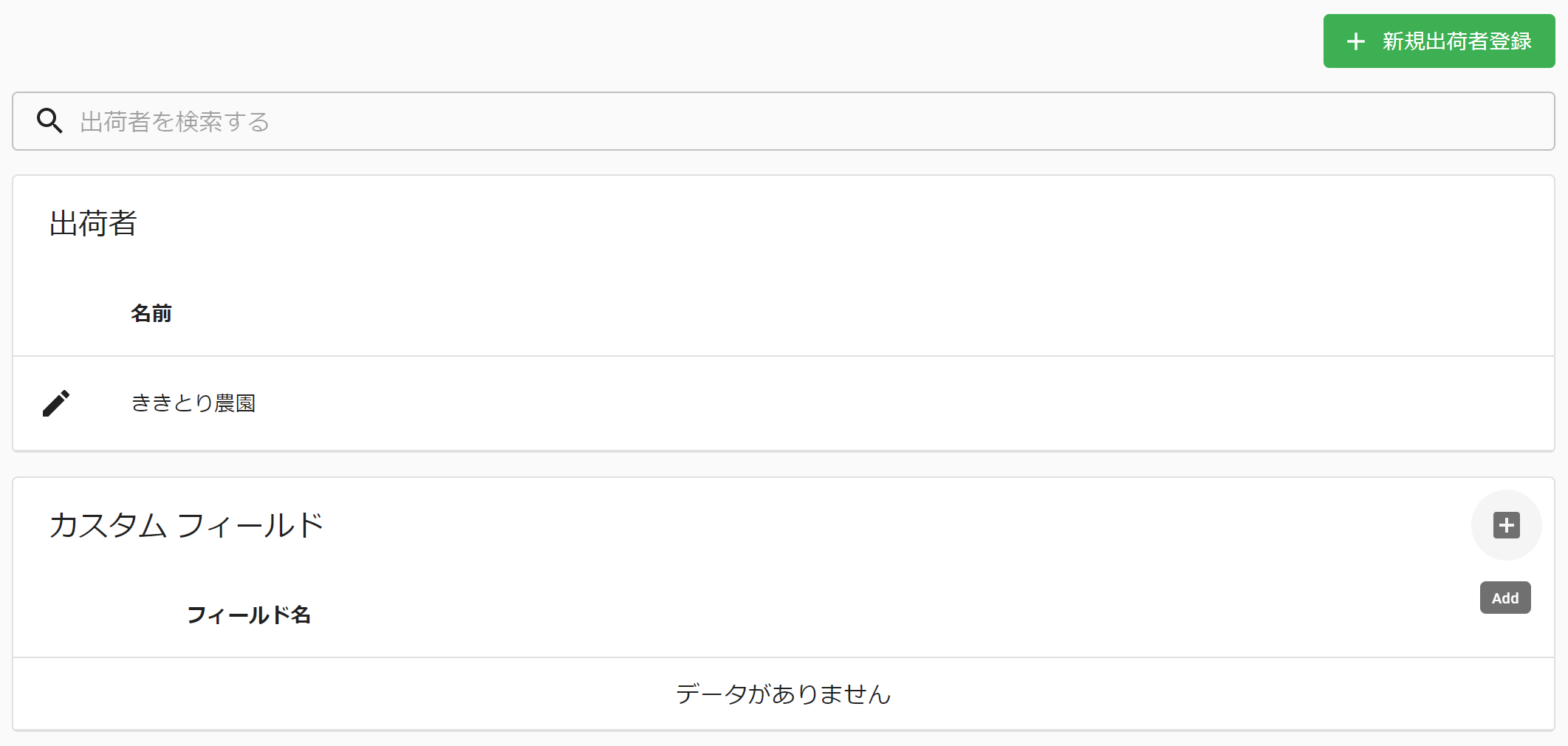This screenshot has width=1568, height=746.
Task: Sort by the フィールド名 column header
Action: tap(249, 615)
